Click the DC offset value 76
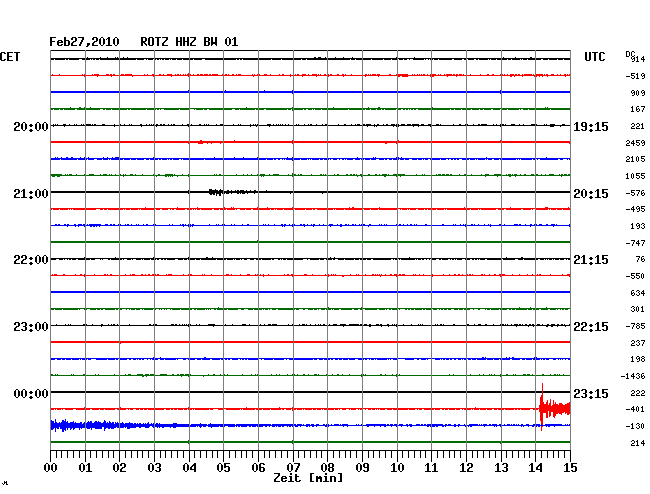This screenshot has width=650, height=494. 640,259
